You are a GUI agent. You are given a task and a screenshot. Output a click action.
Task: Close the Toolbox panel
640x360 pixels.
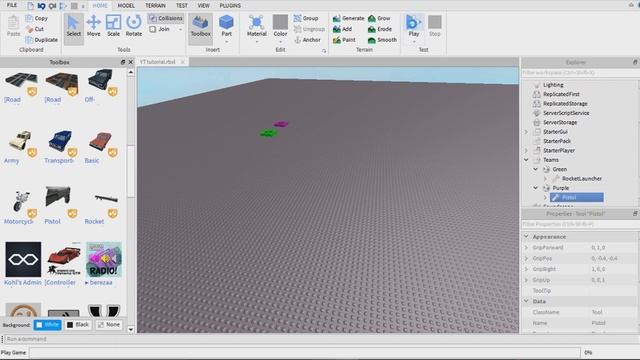point(131,62)
